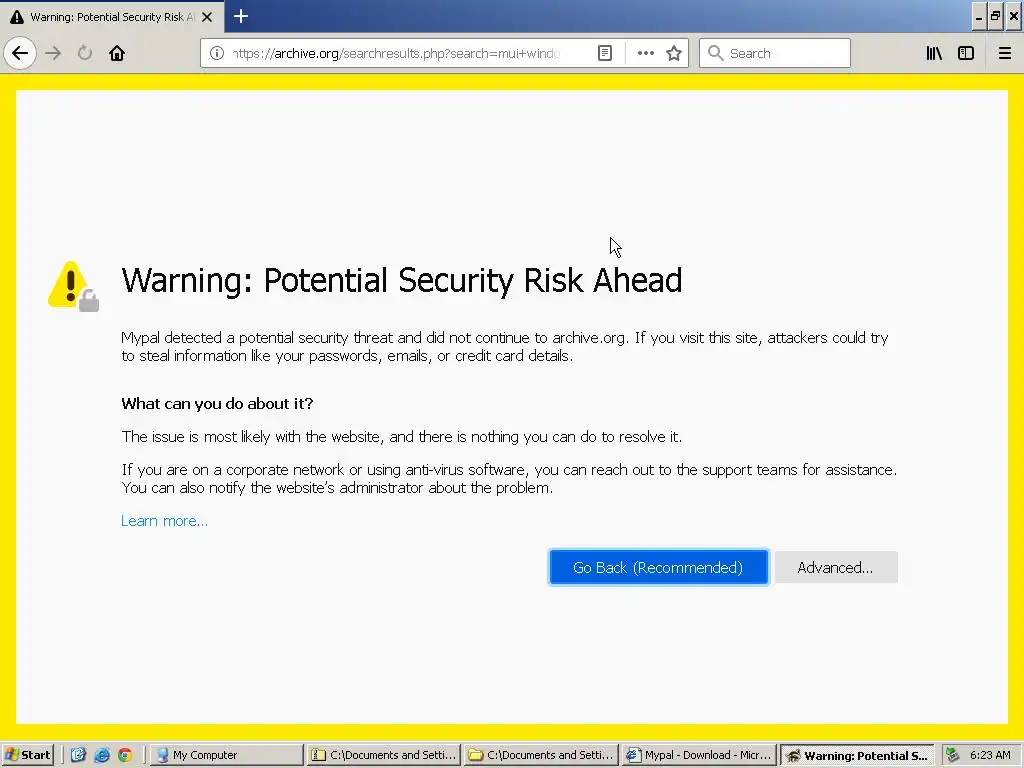Select the Warning: Potential Security Risk tab
1024x768 pixels.
coord(112,16)
